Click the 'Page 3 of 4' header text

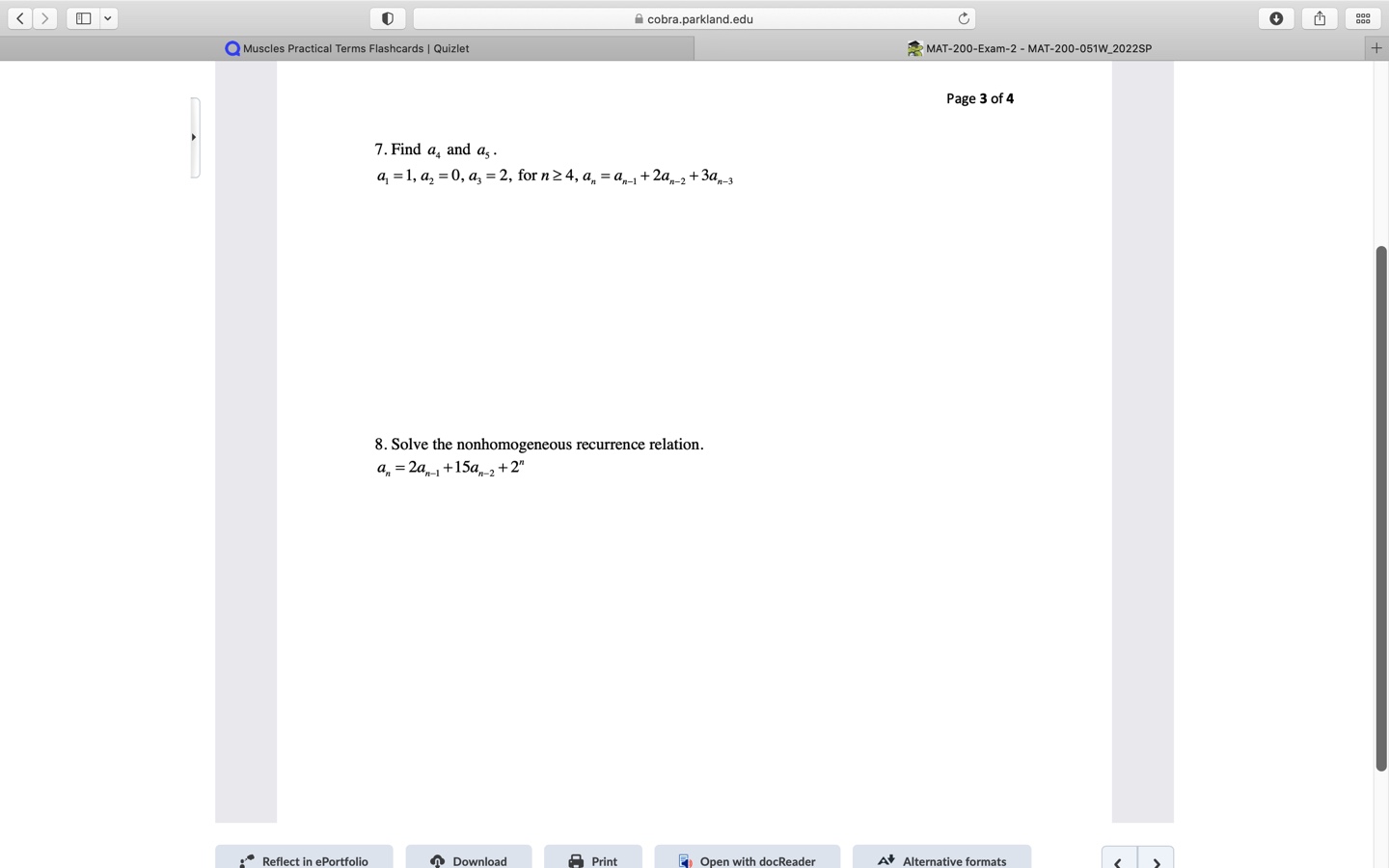pos(980,98)
